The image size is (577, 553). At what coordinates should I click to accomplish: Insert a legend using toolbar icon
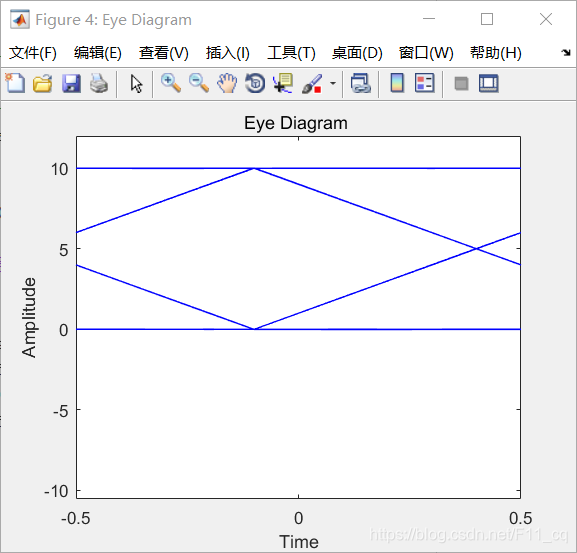point(425,83)
